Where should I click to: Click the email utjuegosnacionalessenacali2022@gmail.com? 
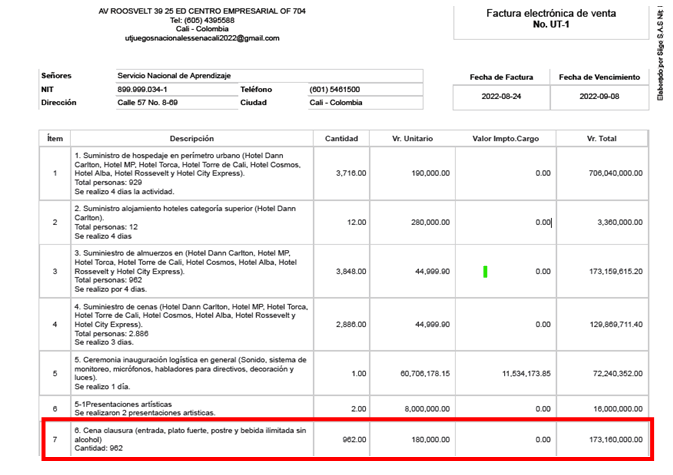(202, 38)
